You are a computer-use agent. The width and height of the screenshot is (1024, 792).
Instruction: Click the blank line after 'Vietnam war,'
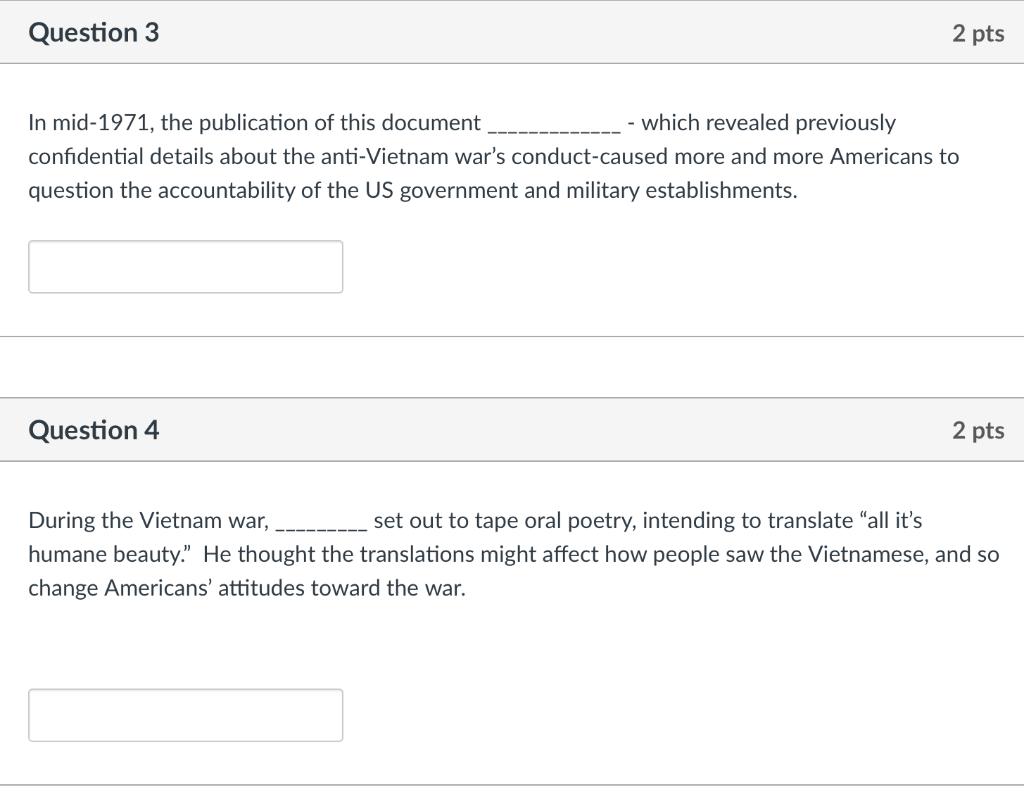pos(321,528)
